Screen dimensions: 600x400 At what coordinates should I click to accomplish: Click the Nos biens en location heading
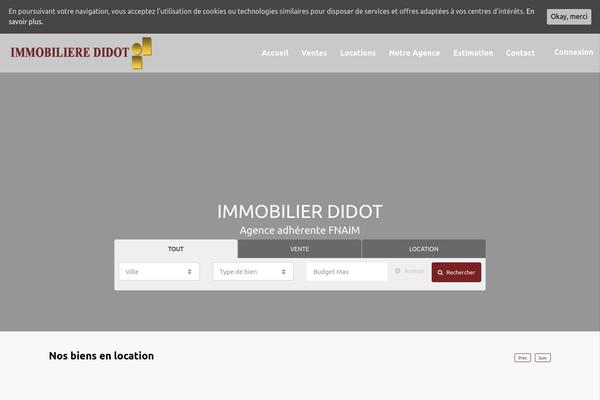(101, 356)
